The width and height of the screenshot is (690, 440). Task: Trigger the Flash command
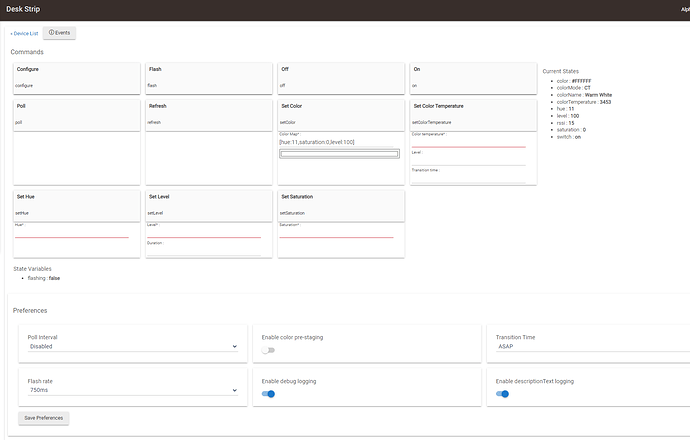pos(209,78)
